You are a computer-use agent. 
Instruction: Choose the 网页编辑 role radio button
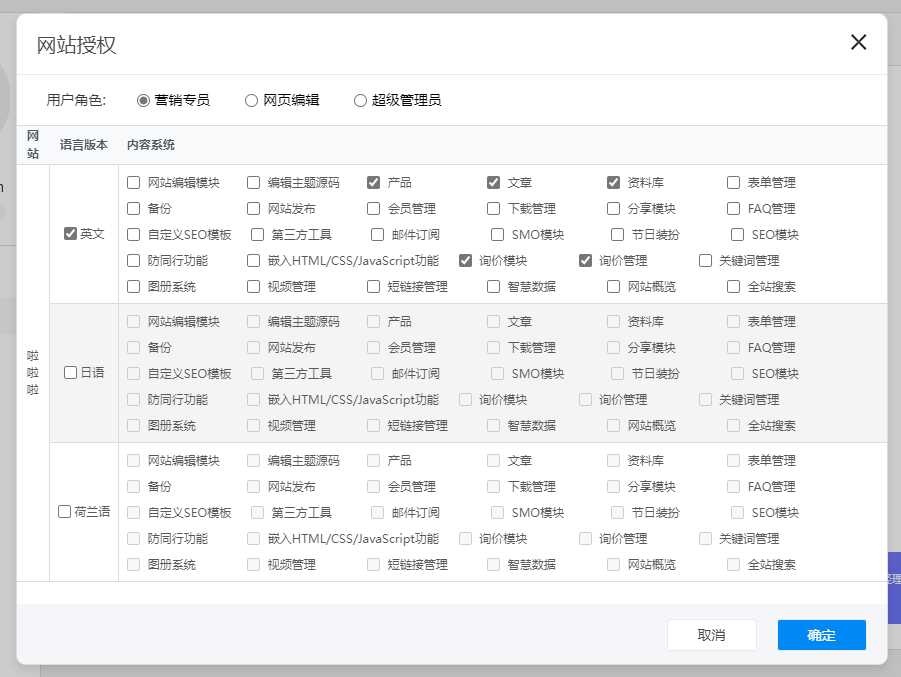point(252,100)
